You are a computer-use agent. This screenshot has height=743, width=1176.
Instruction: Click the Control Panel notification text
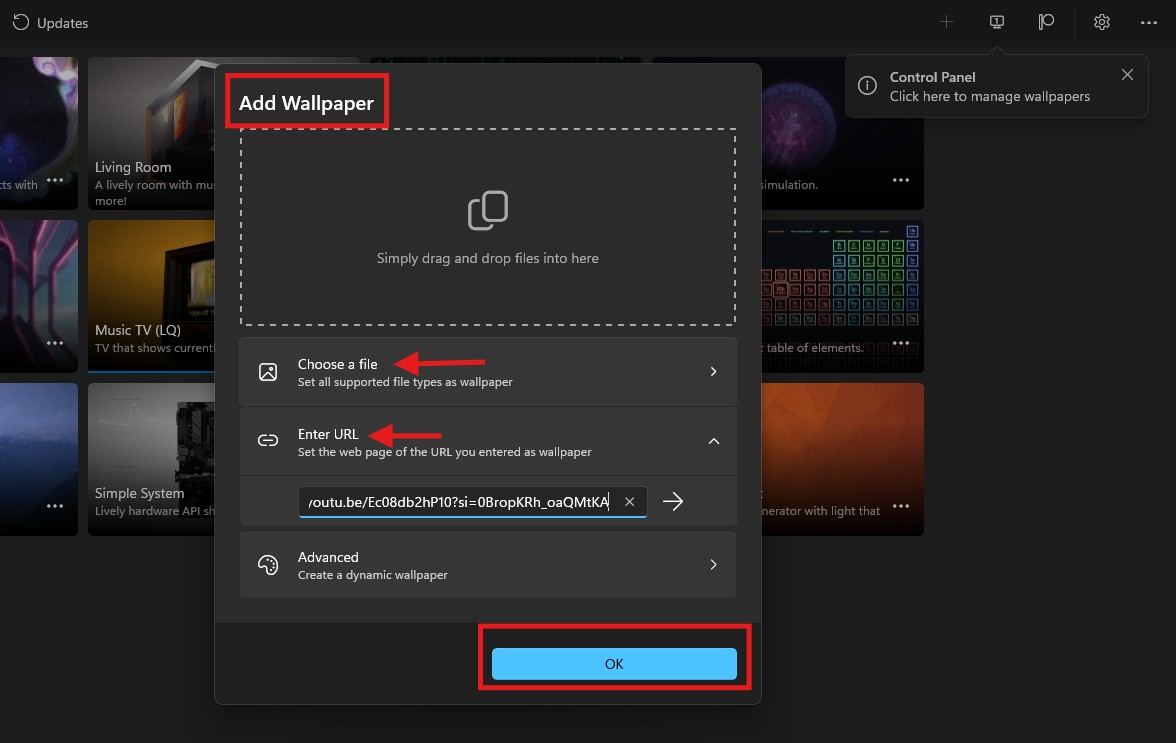989,87
